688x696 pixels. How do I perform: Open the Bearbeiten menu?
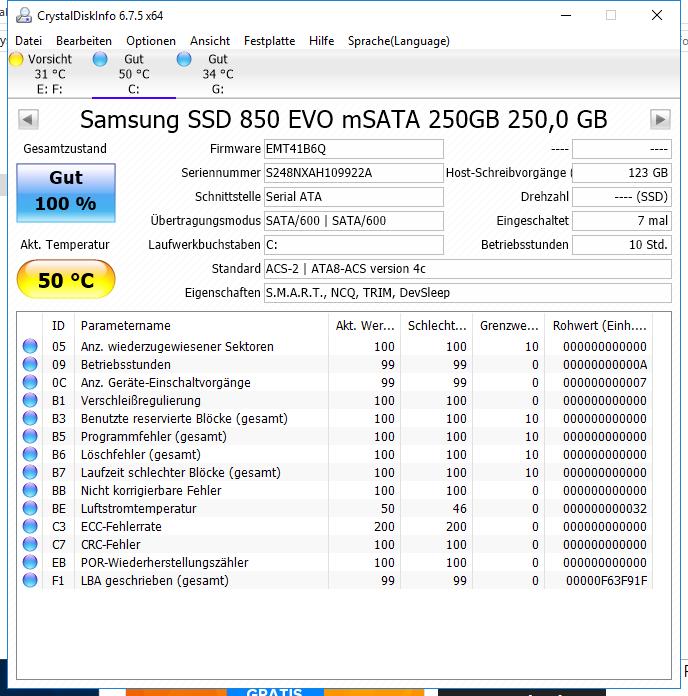84,41
